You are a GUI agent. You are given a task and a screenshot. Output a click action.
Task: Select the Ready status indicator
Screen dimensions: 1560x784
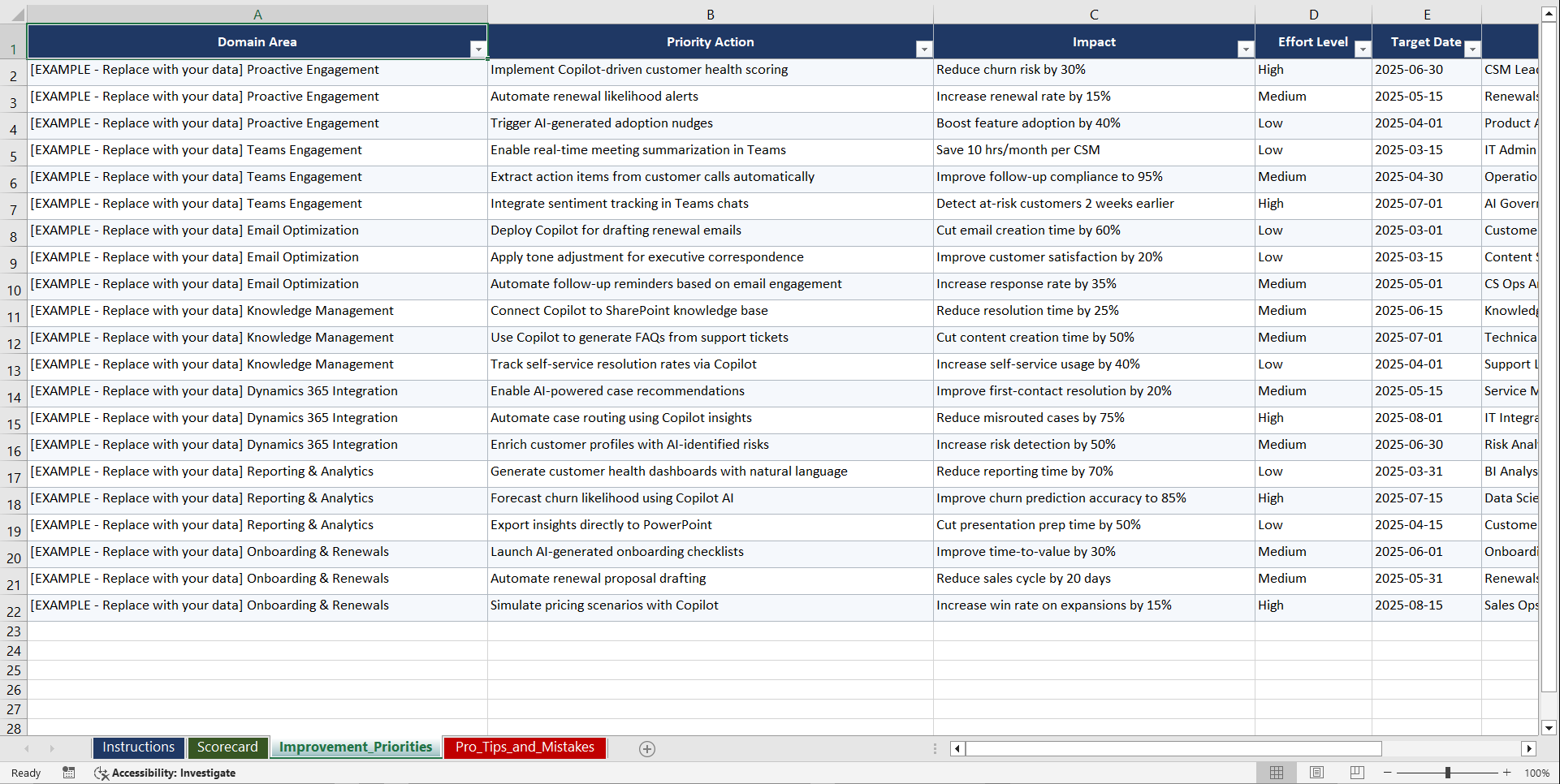coord(25,773)
